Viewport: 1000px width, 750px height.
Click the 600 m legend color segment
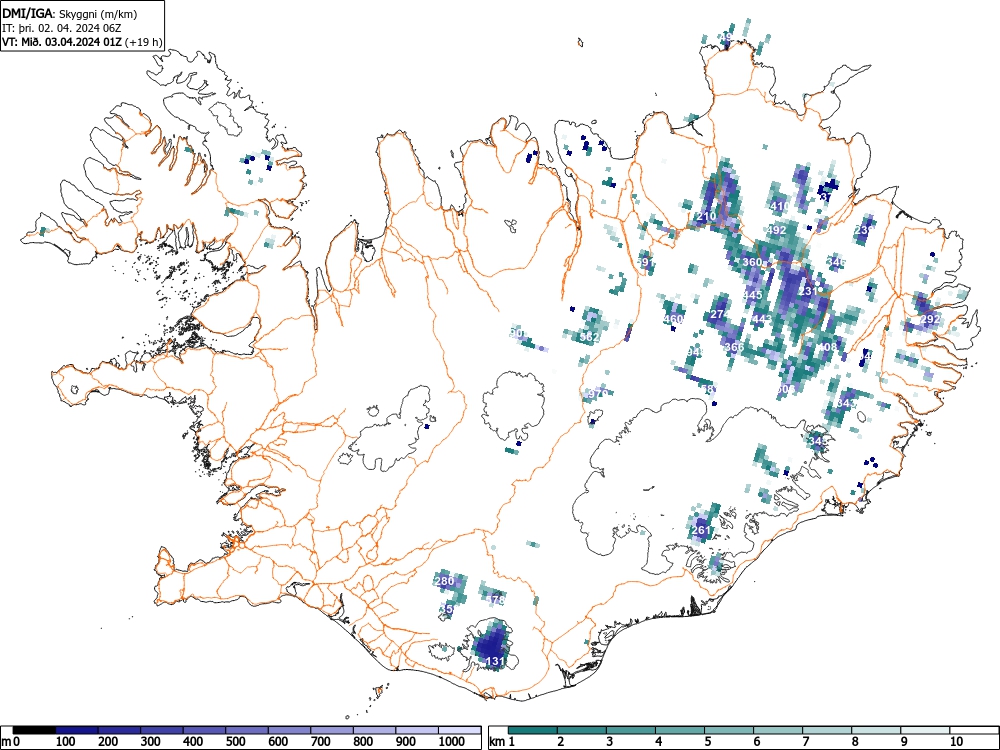290,730
